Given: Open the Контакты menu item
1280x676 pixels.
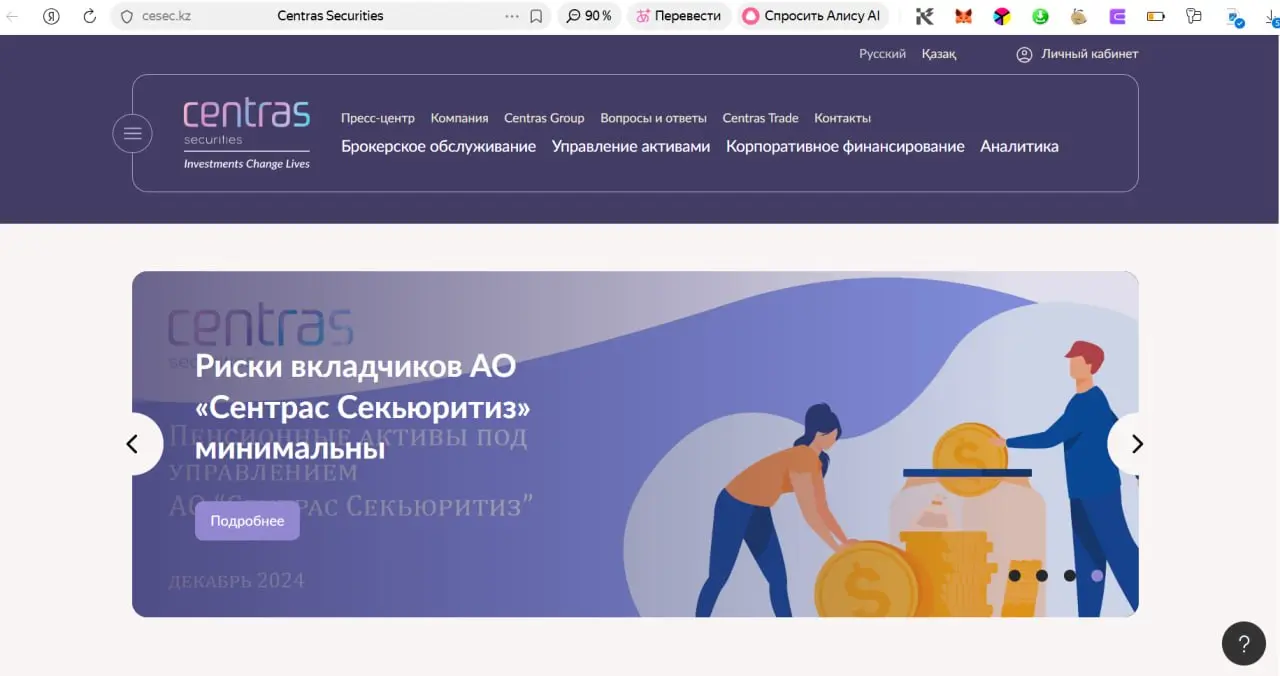Looking at the screenshot, I should pyautogui.click(x=842, y=118).
